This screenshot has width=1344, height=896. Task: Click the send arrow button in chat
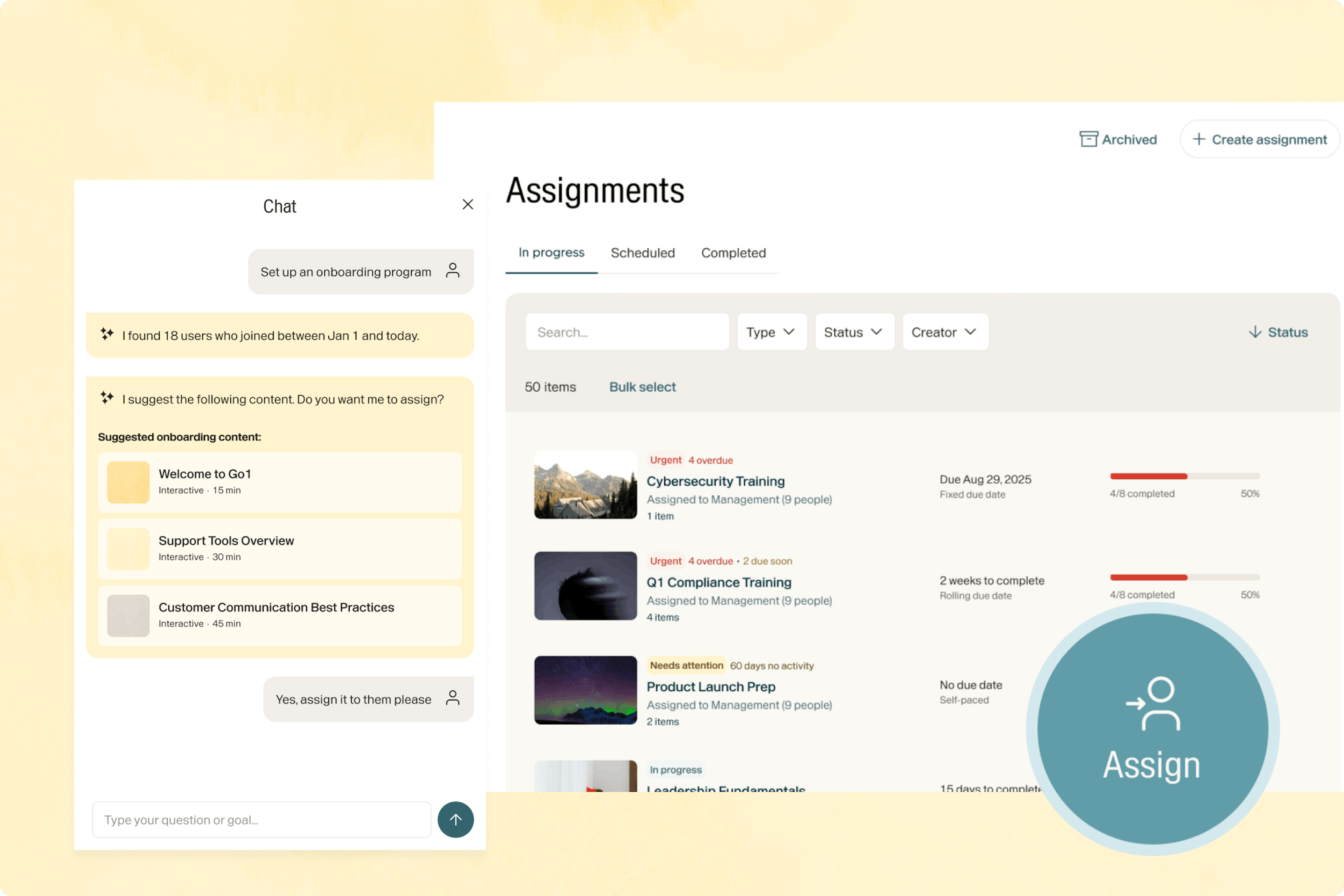click(x=455, y=819)
